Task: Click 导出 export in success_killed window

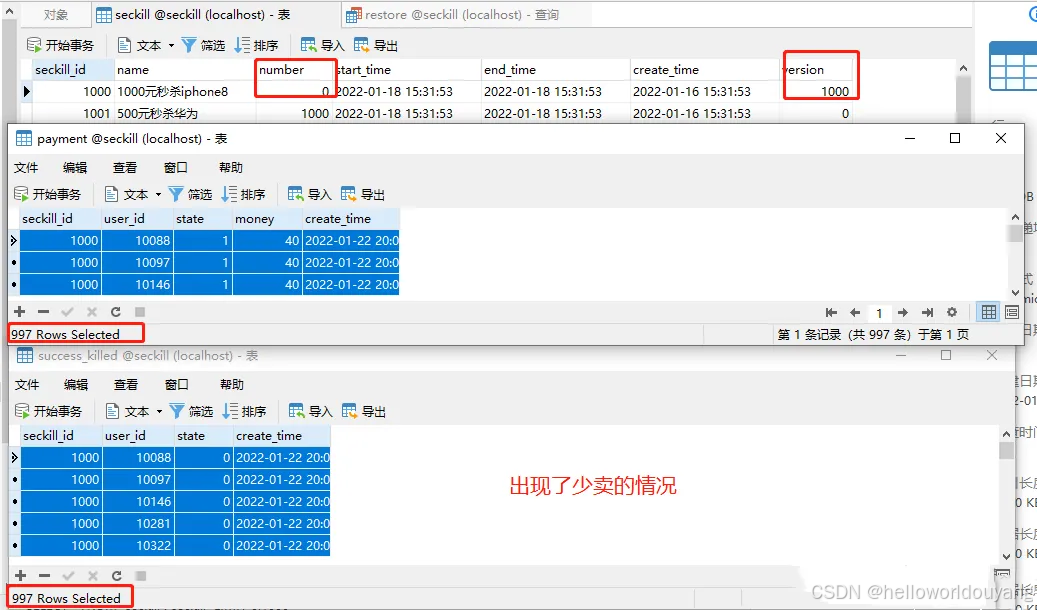Action: 364,411
